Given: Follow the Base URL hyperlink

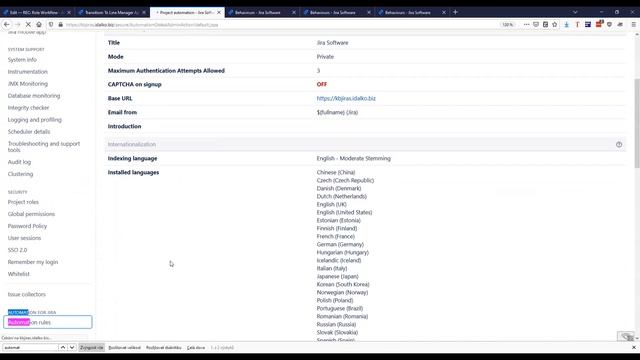Looking at the screenshot, I should tap(346, 98).
